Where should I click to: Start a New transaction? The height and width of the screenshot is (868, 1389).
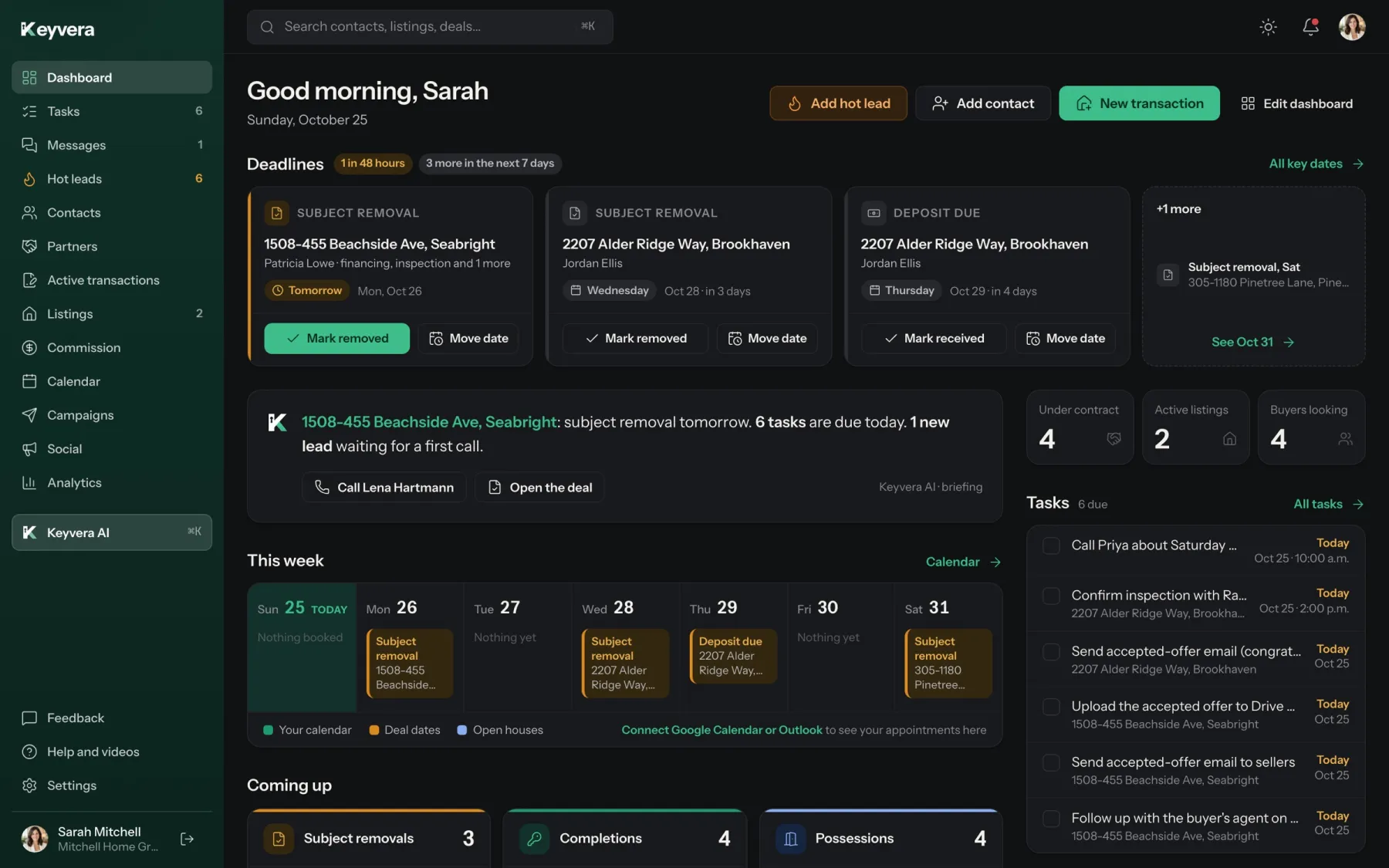[1139, 103]
